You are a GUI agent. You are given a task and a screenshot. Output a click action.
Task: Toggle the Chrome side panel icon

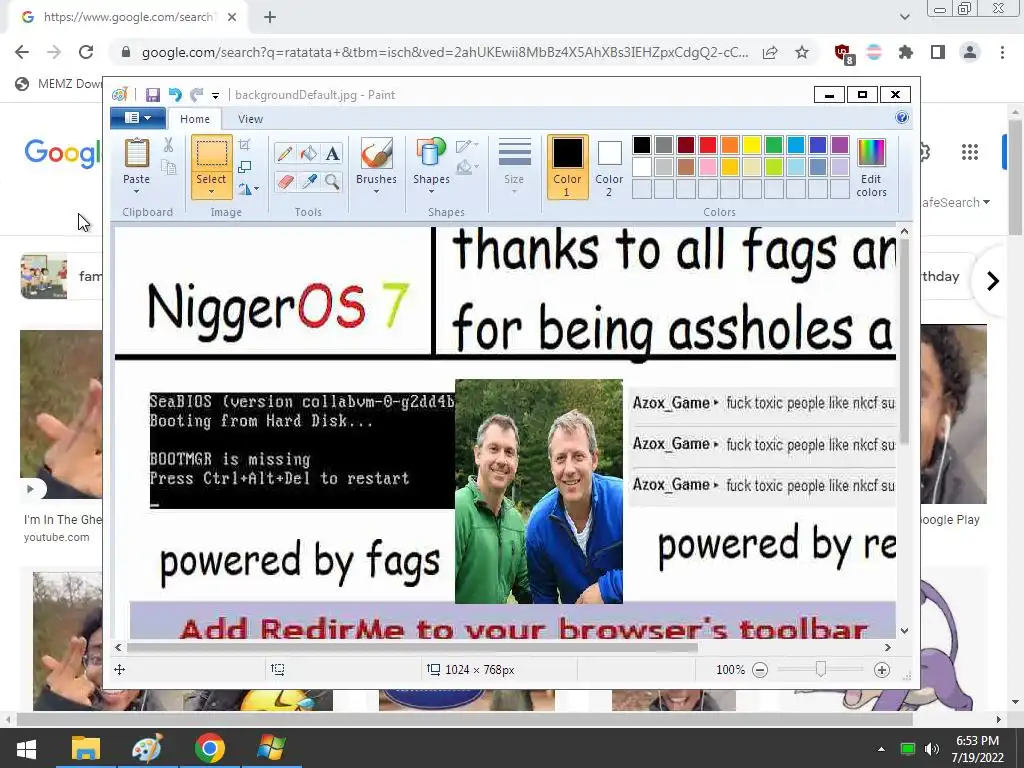point(938,52)
